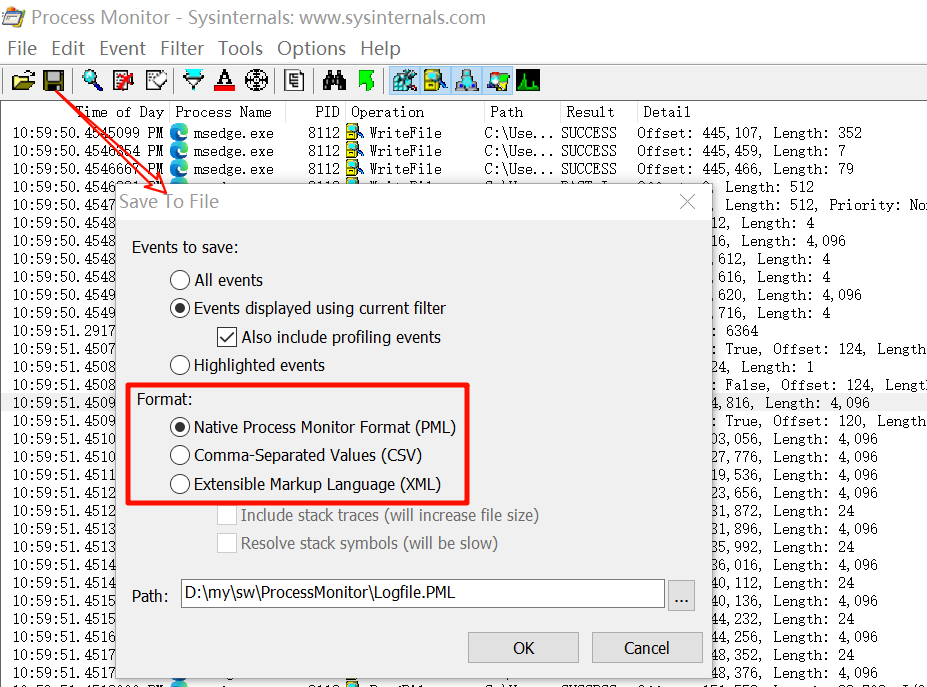Click the browse ellipsis button next to Path
The height and width of the screenshot is (687, 927).
click(681, 595)
